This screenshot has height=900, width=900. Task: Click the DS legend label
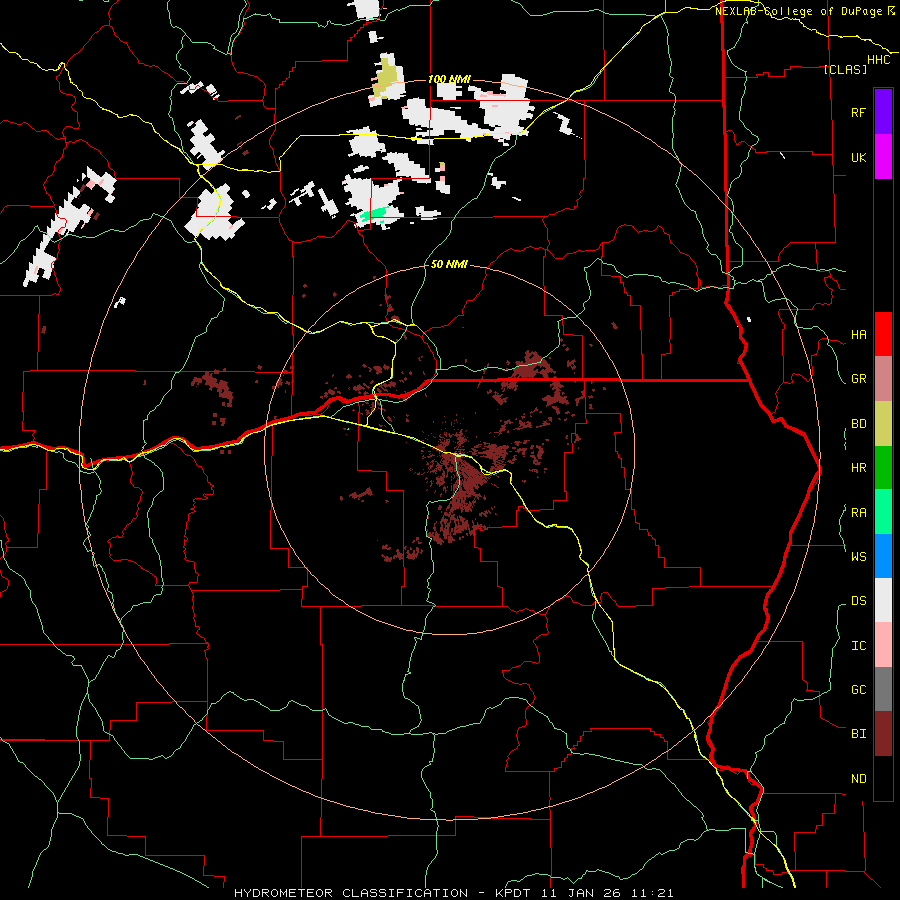(858, 600)
